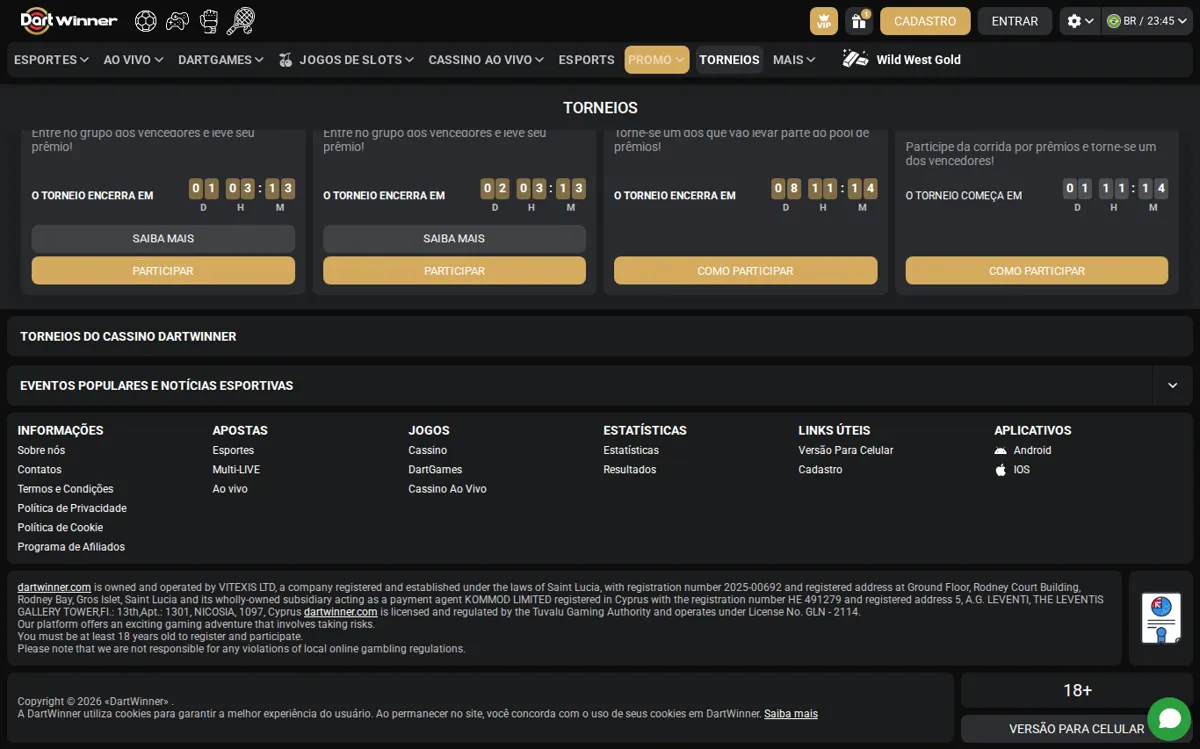The image size is (1200, 749).
Task: Click COMO PARTICIPAR on the third tournament card
Action: [x=745, y=271]
